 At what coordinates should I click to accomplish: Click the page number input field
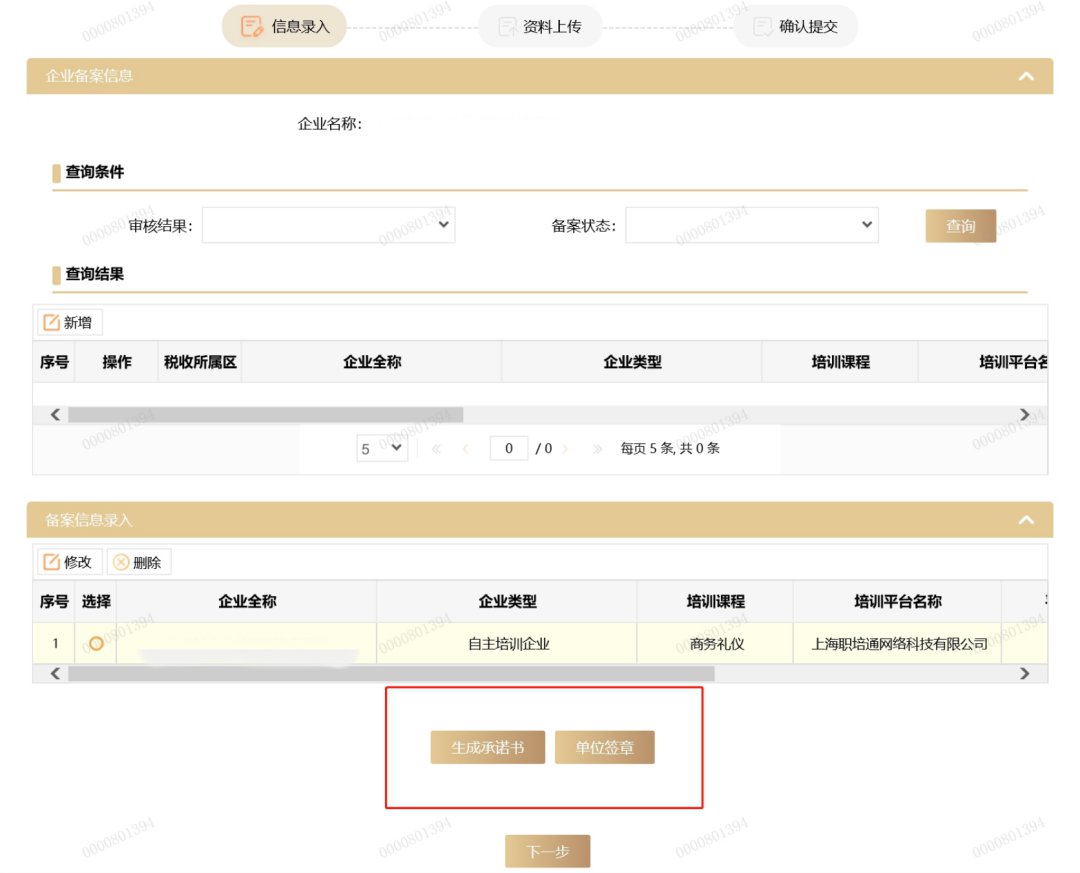click(509, 449)
